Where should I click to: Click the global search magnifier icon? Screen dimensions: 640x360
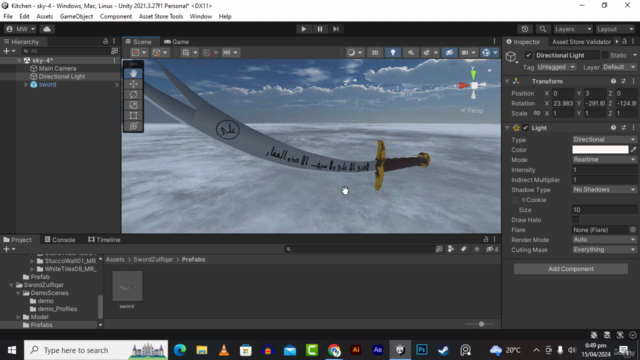542,29
